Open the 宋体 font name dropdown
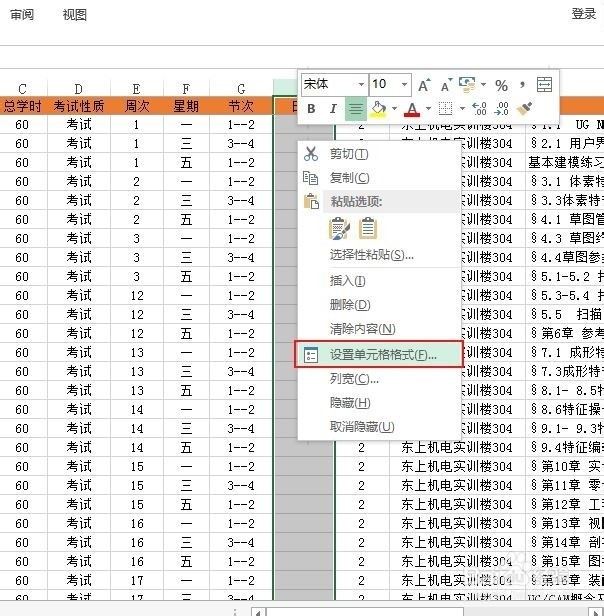604x616 pixels. (361, 84)
